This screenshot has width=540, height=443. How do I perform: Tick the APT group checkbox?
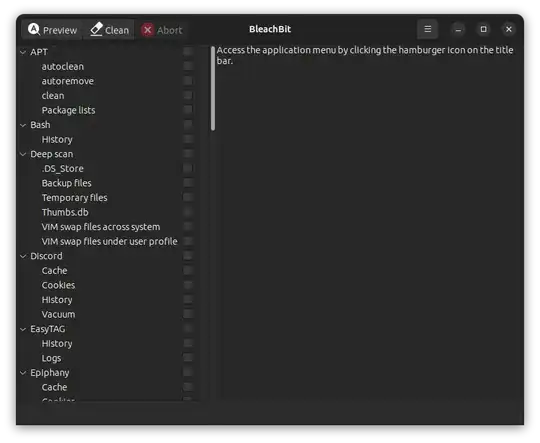coord(188,51)
